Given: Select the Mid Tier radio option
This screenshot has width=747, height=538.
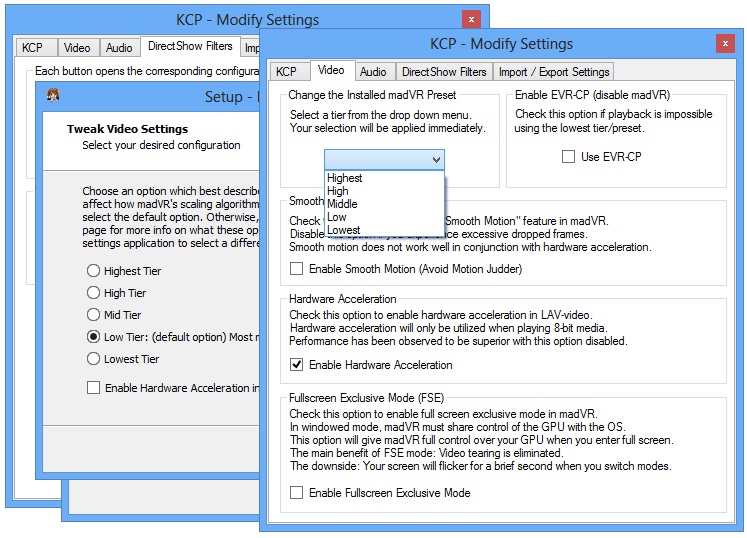Looking at the screenshot, I should 94,315.
